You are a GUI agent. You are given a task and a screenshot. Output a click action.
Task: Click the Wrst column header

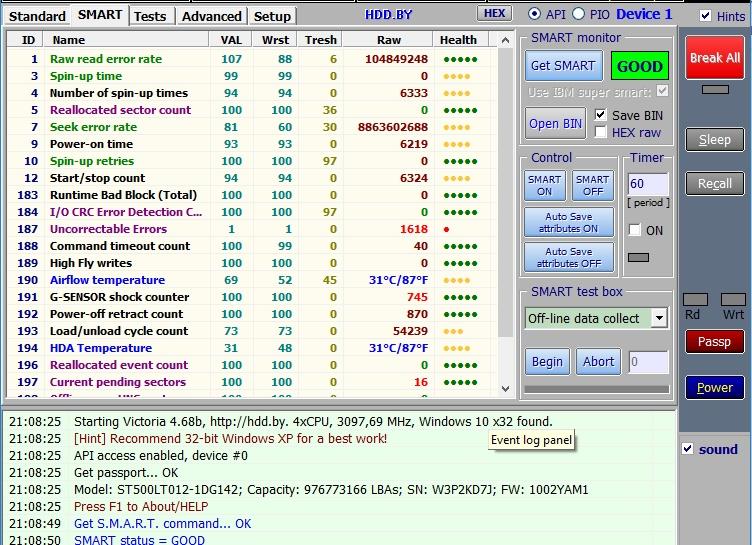275,40
